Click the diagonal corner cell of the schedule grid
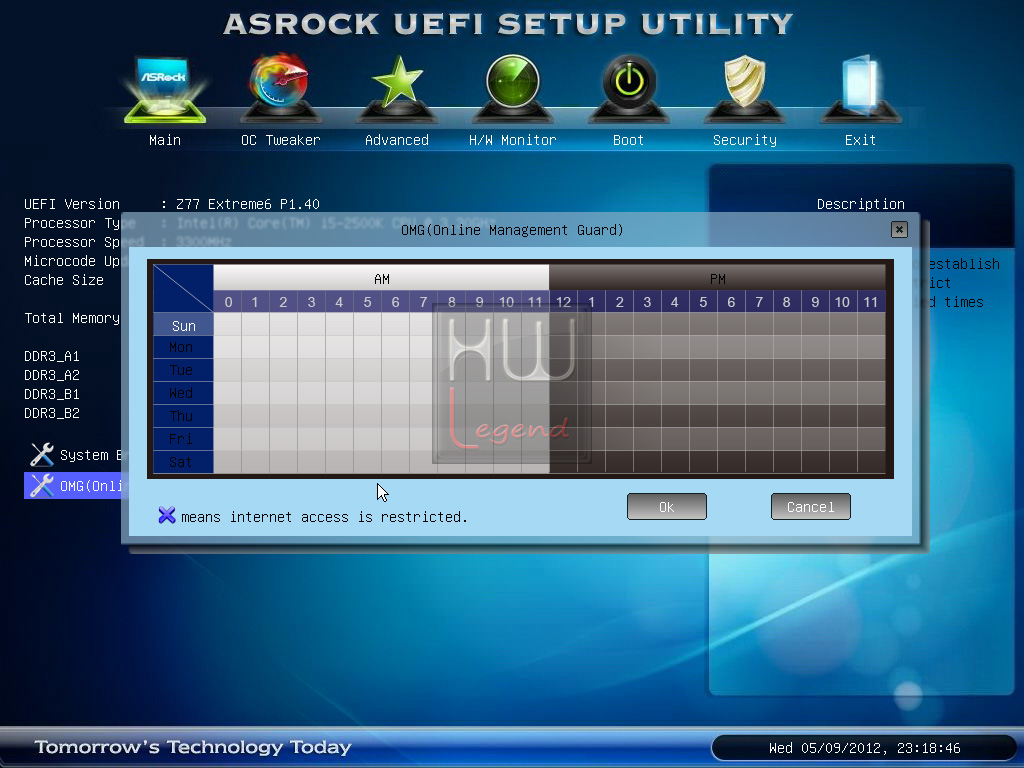Viewport: 1024px width, 768px height. 184,289
